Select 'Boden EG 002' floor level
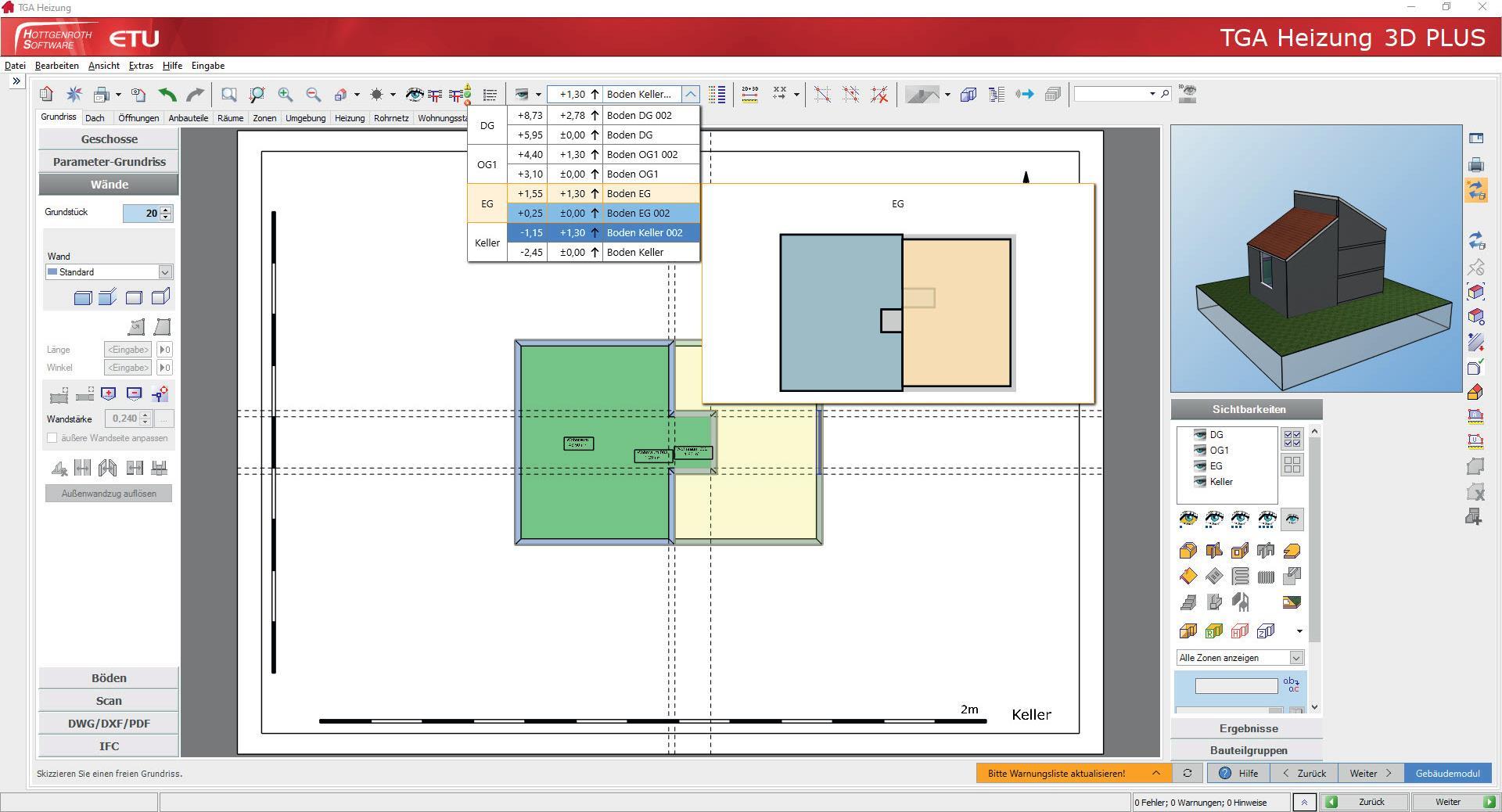The height and width of the screenshot is (812, 1502). coord(603,213)
